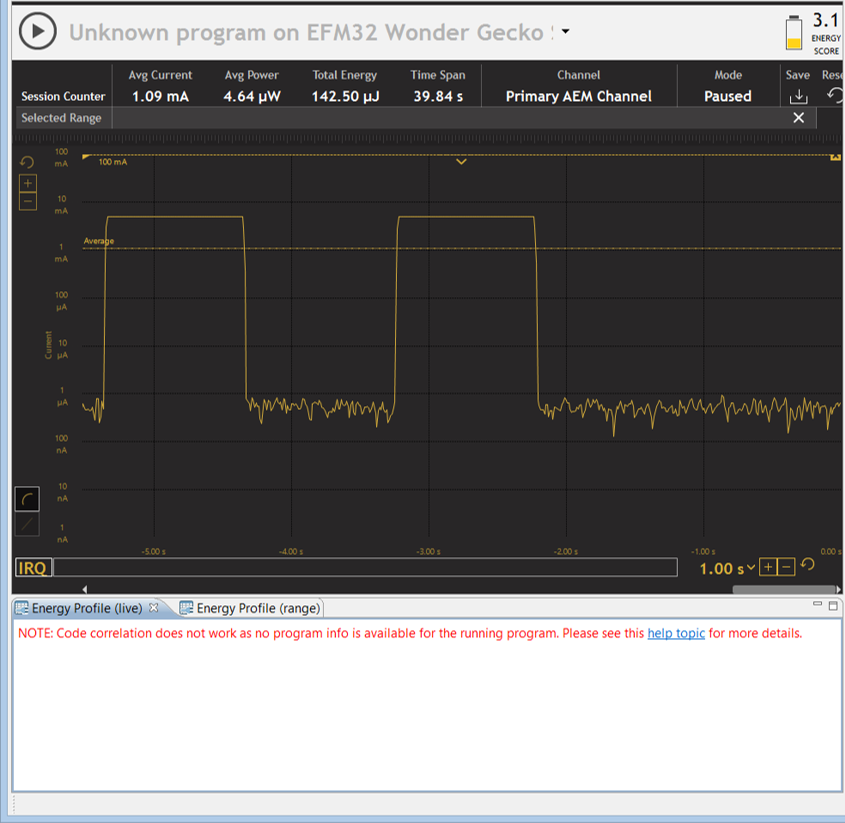This screenshot has height=823, width=845.
Task: Click the 100 mA trigger marker flag
Action: 86,157
